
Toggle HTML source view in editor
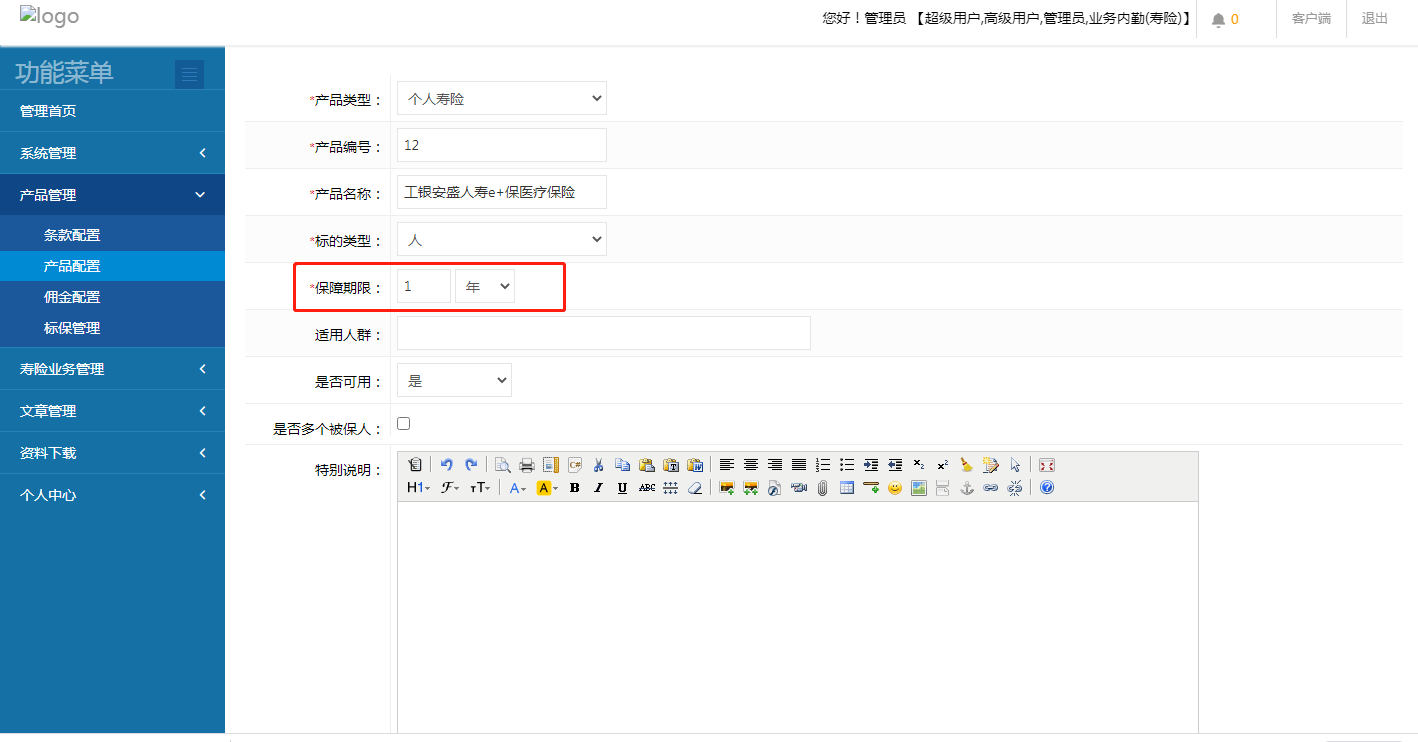[x=415, y=465]
